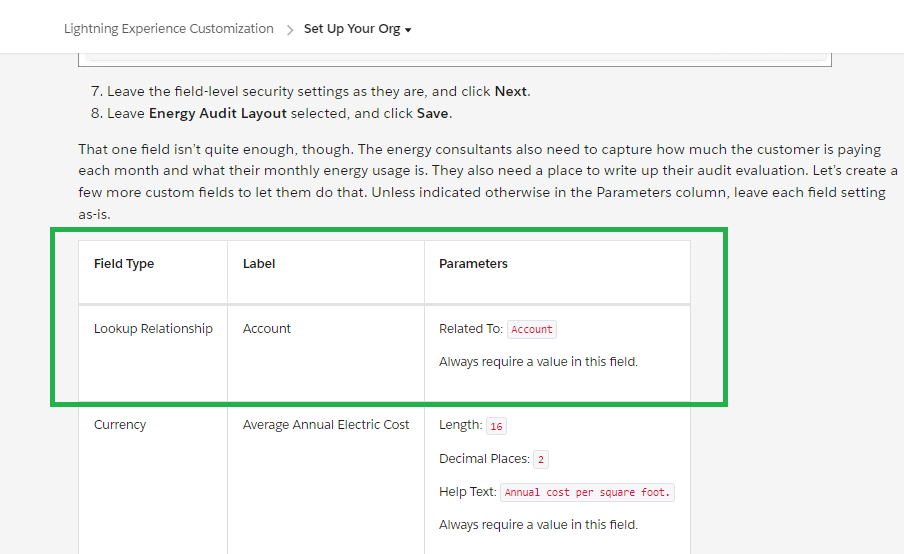Select the Help Text parameter label
The width and height of the screenshot is (904, 554).
[467, 491]
